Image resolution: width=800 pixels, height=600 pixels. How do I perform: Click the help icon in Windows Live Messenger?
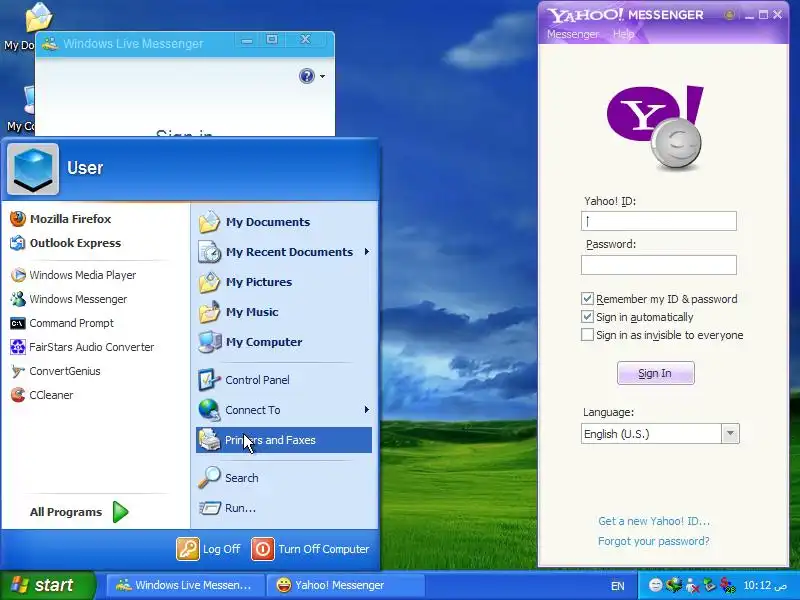click(x=307, y=77)
